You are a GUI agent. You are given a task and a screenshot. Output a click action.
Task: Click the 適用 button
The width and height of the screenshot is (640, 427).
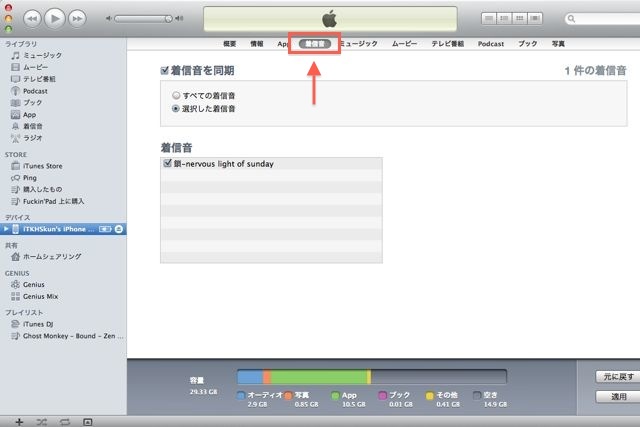[618, 396]
